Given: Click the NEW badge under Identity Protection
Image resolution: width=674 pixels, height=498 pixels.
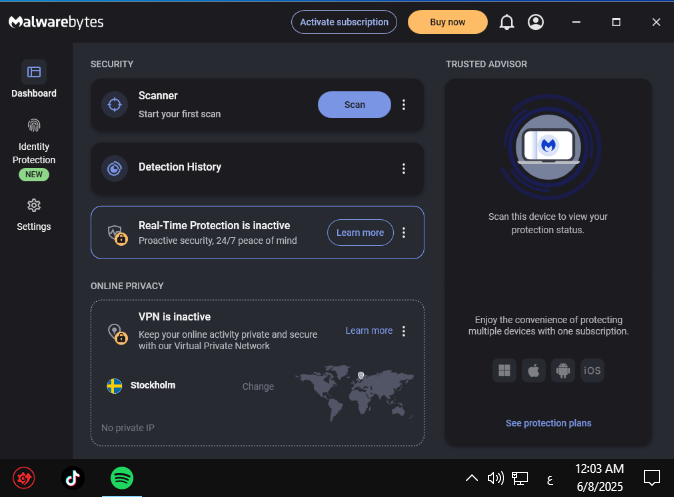Looking at the screenshot, I should [x=34, y=174].
